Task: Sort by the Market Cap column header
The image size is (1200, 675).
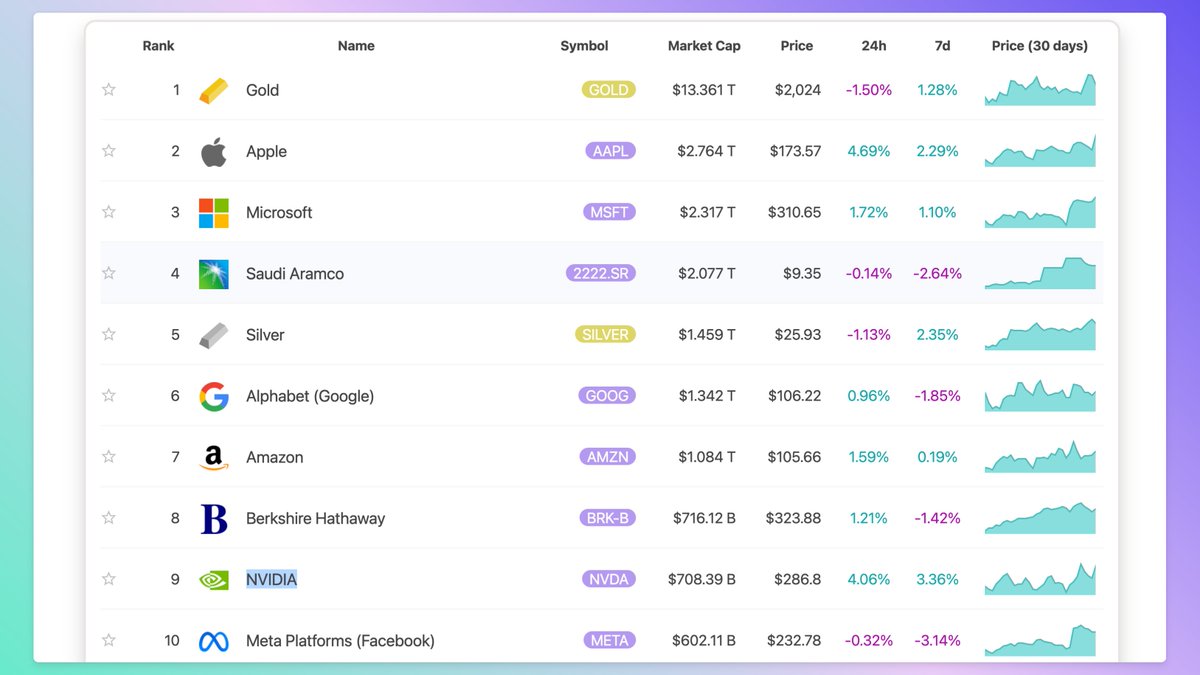Action: click(704, 46)
